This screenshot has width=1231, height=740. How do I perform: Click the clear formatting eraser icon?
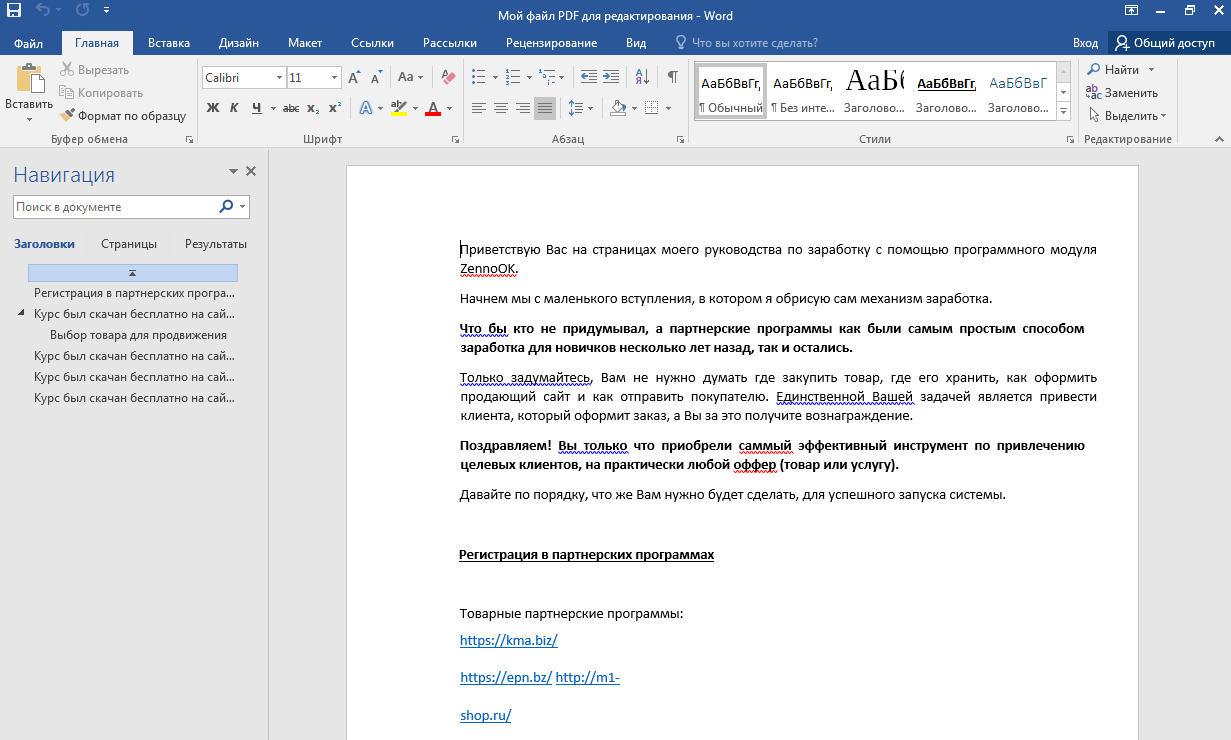448,77
